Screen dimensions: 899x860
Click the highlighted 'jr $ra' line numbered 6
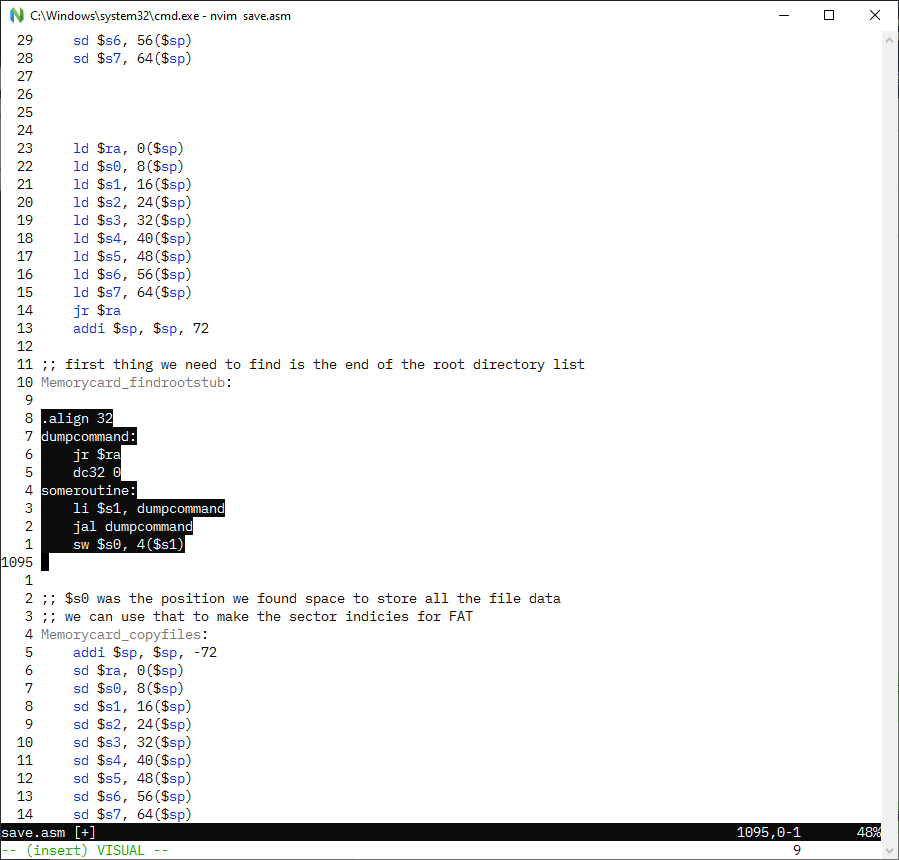96,455
